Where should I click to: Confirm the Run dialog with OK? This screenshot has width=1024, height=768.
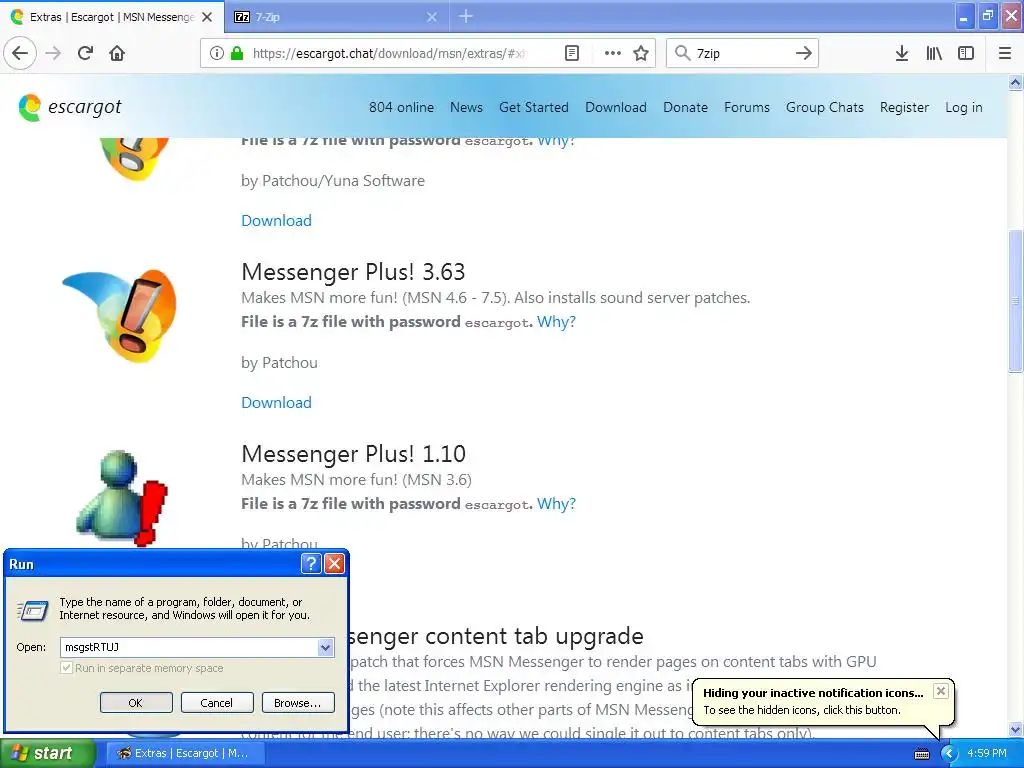coord(136,703)
